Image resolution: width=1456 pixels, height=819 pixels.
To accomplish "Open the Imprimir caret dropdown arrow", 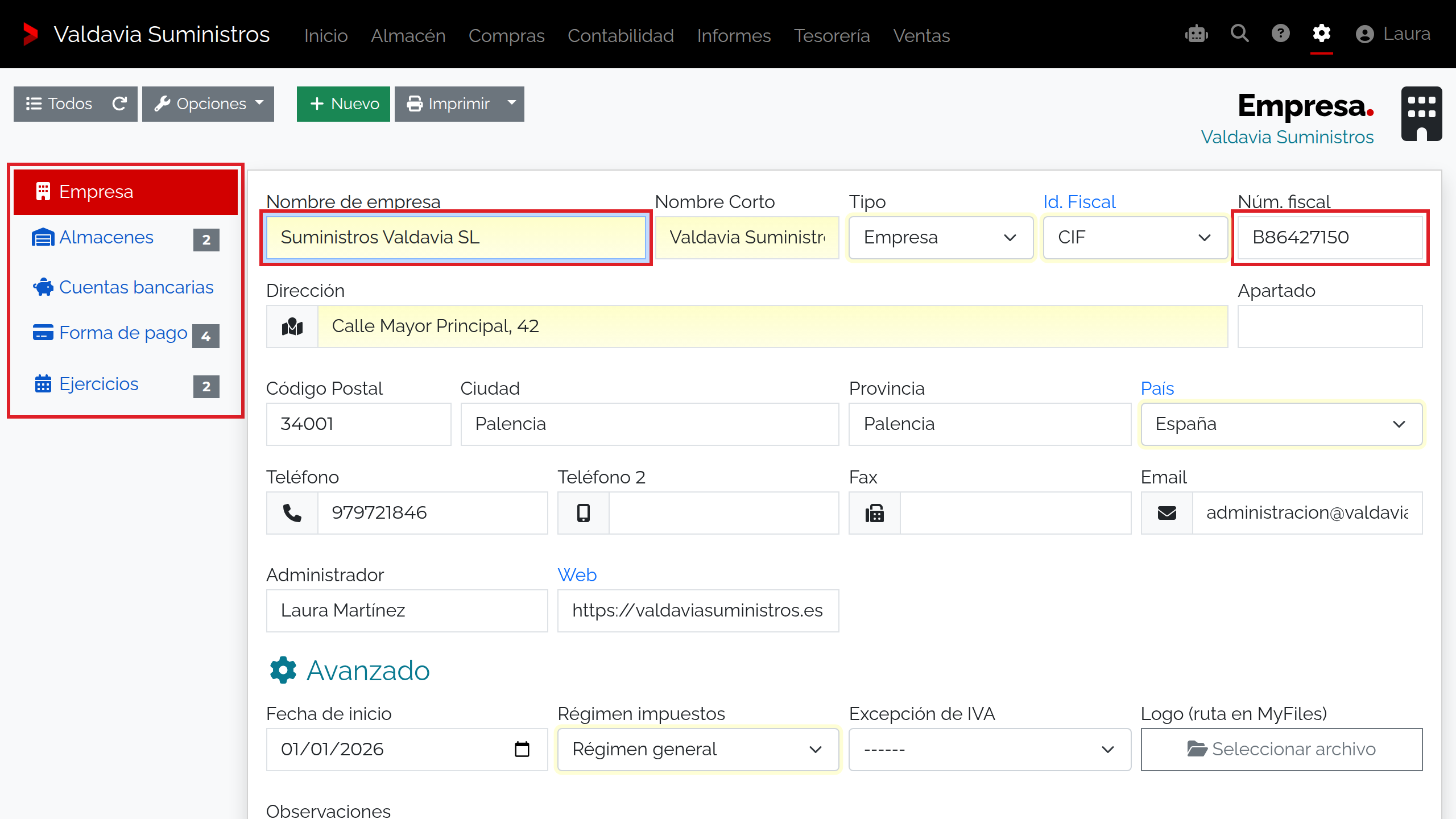I will (x=512, y=104).
